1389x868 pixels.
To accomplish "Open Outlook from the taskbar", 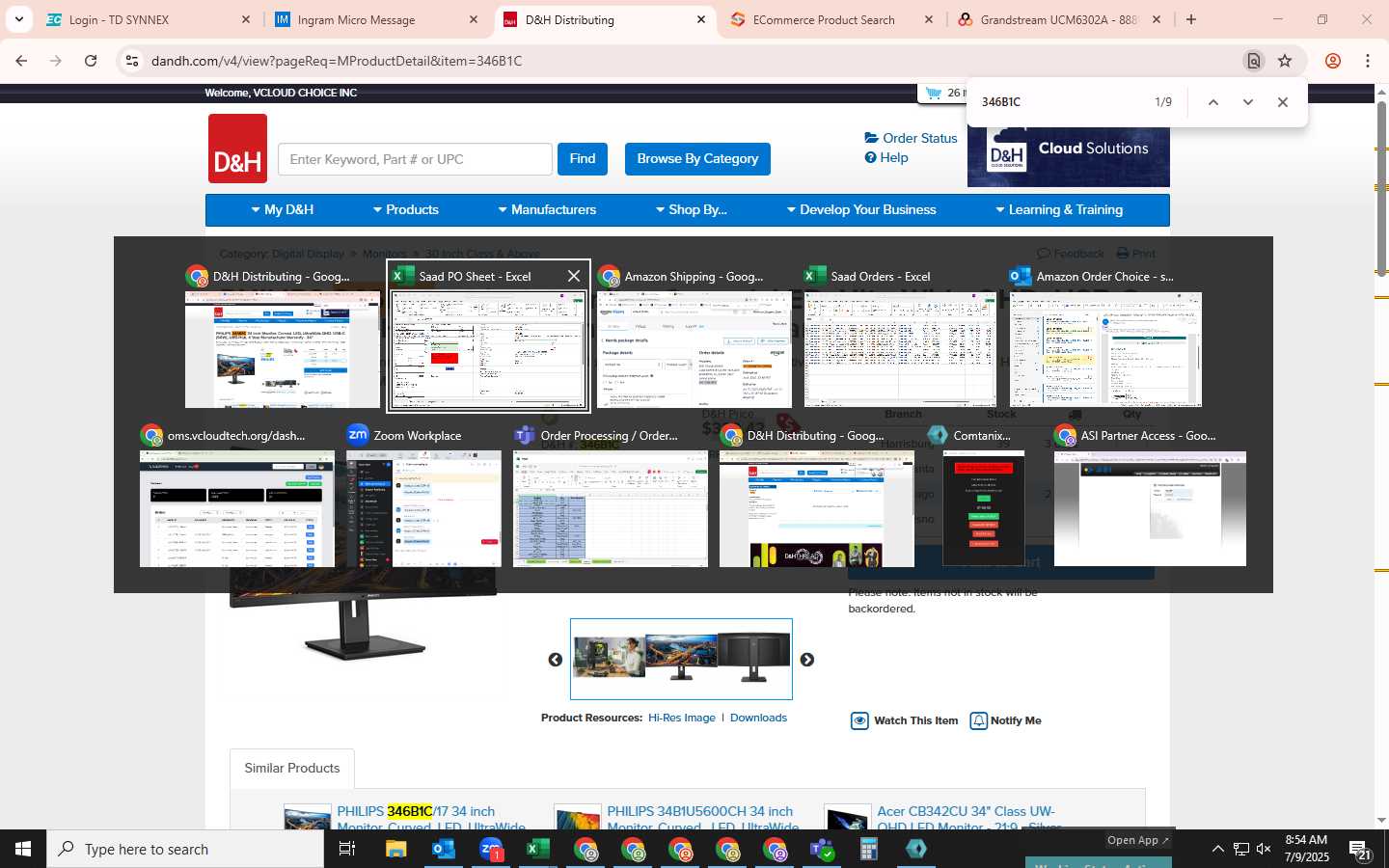I will tap(444, 849).
